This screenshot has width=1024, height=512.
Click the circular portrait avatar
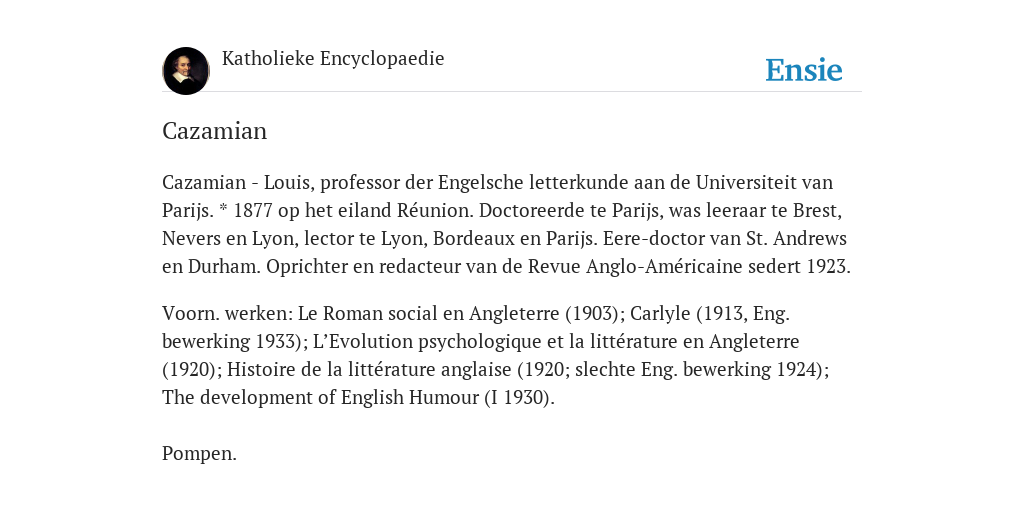[x=186, y=71]
